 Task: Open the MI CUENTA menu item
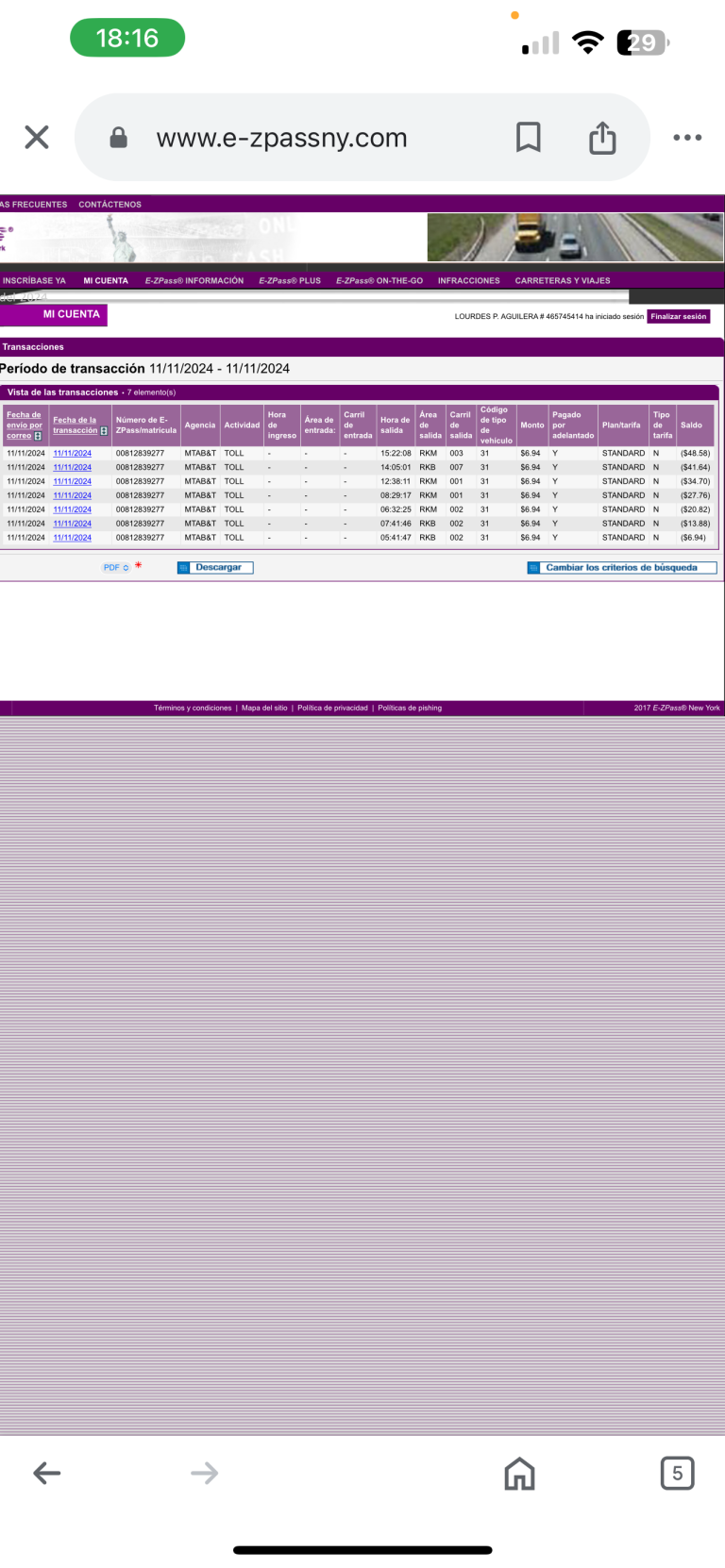click(x=105, y=281)
